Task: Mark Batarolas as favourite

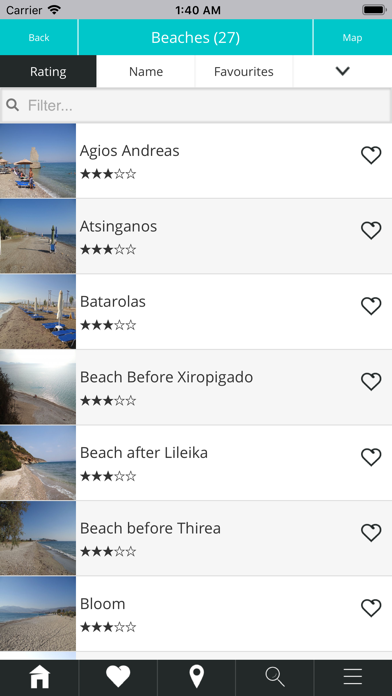Action: tap(371, 306)
